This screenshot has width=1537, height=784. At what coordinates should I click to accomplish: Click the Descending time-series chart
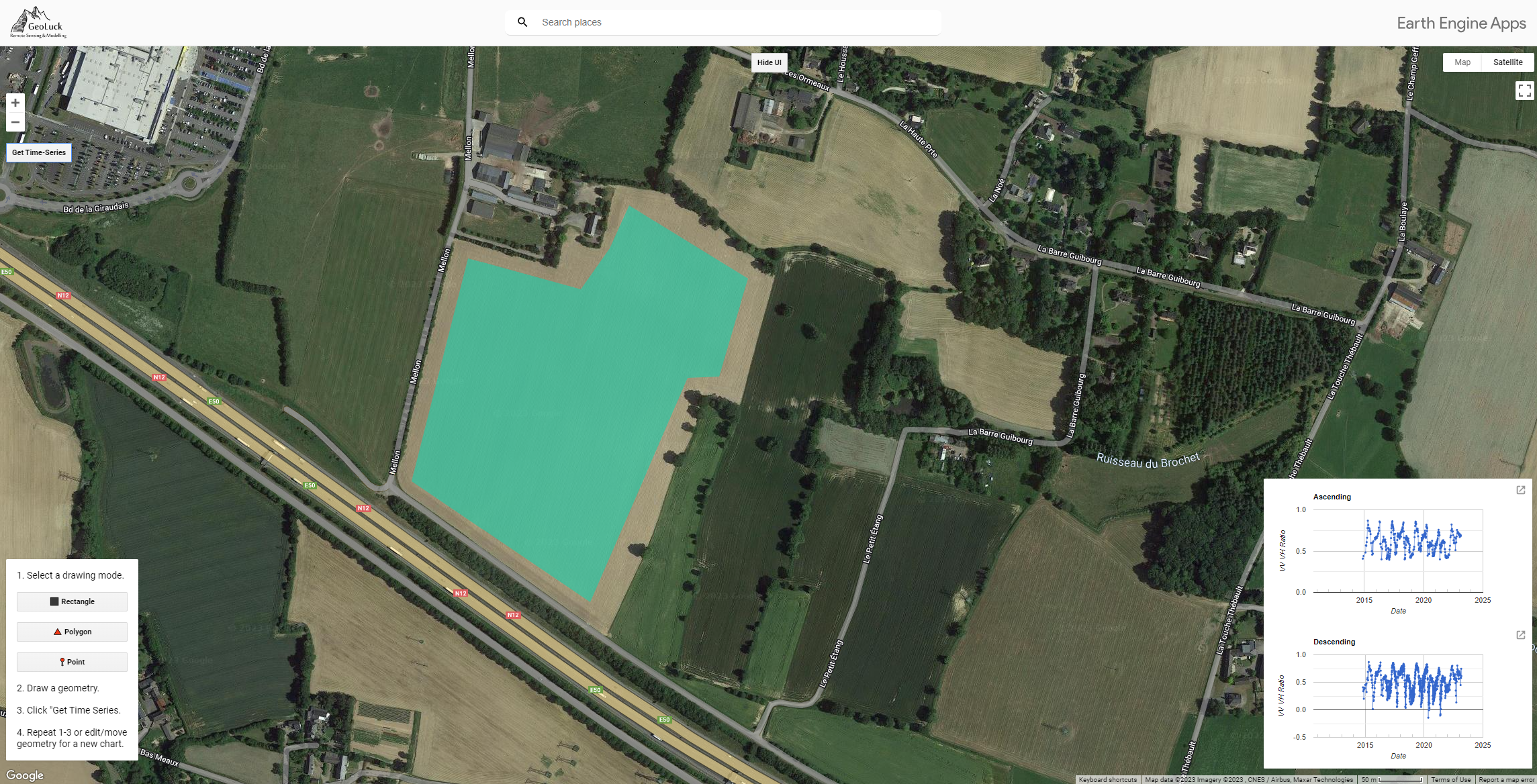tap(1398, 696)
